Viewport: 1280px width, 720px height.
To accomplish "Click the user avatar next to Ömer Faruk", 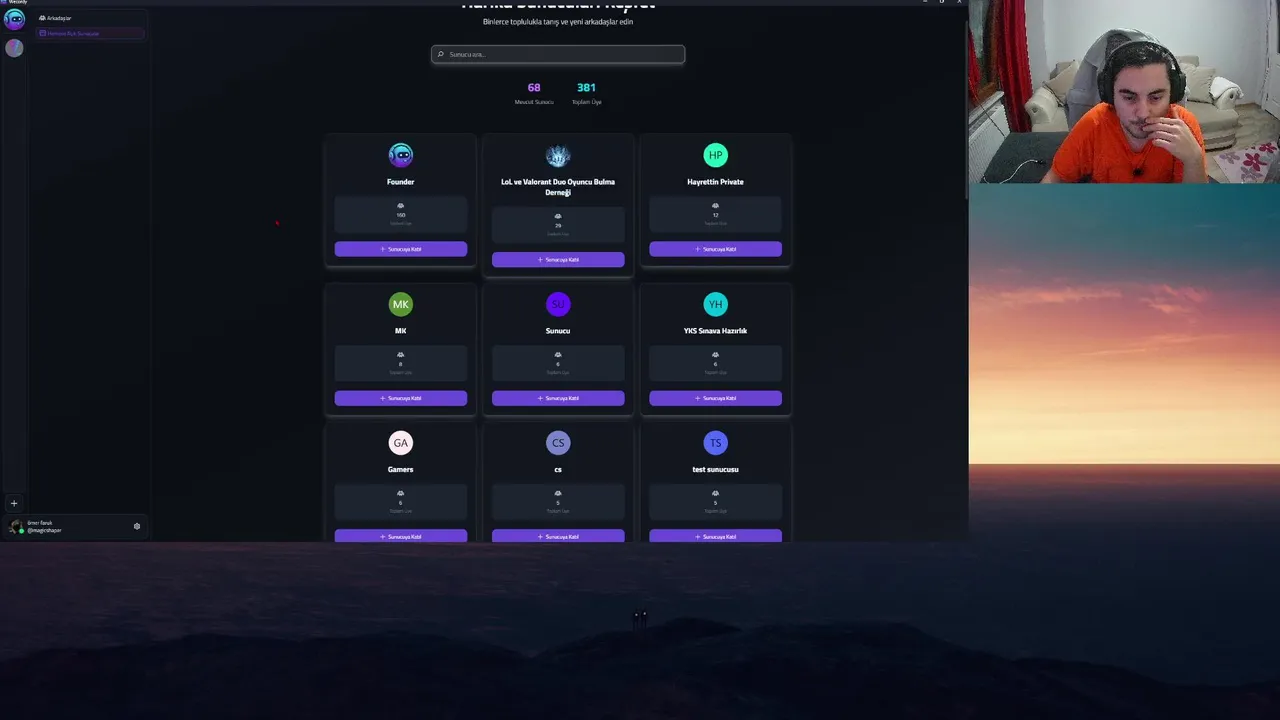I will [16, 526].
